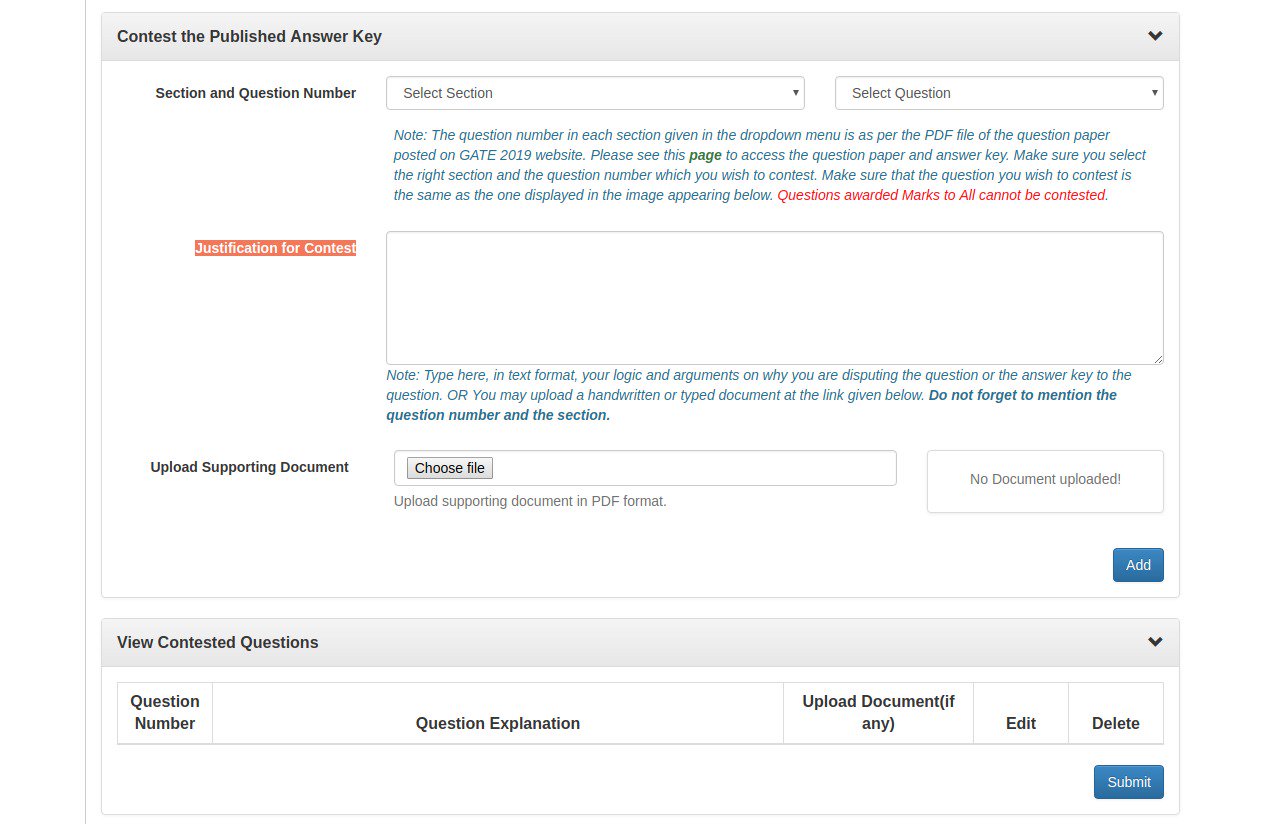Click the 'Contest the Published Answer Key' heading

pos(249,36)
